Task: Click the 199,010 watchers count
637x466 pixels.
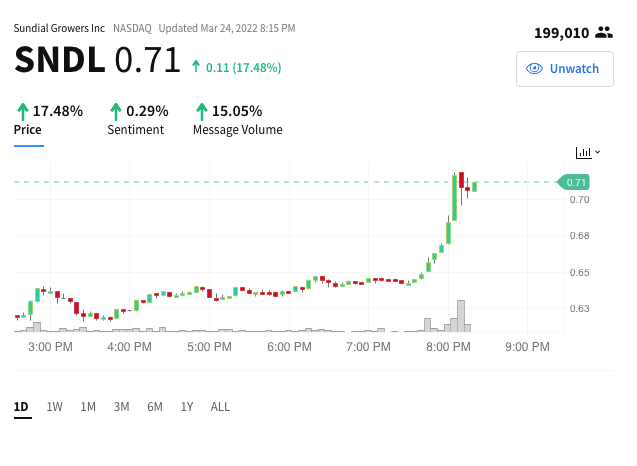Action: [x=561, y=33]
